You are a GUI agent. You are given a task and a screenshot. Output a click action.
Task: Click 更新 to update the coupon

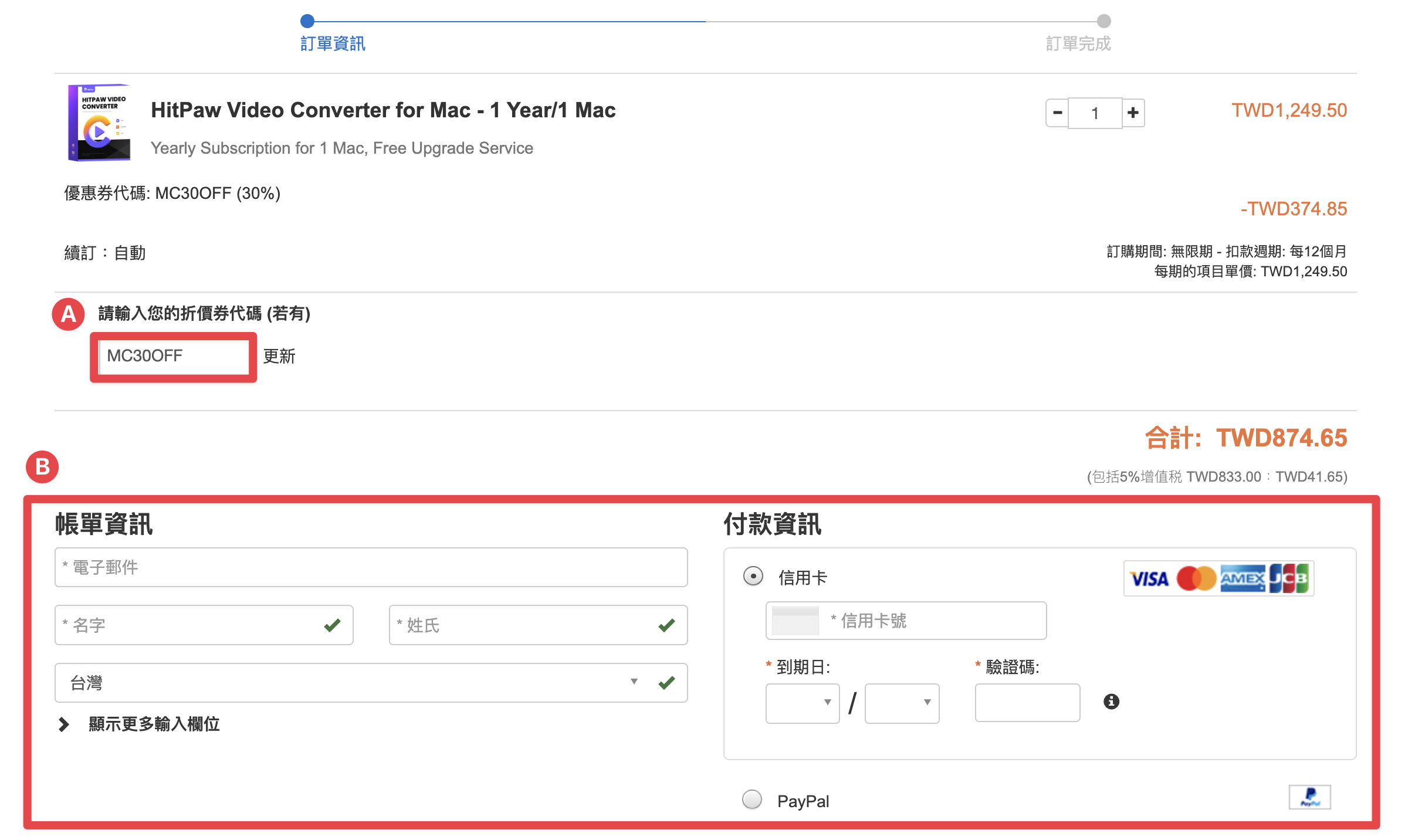(279, 356)
